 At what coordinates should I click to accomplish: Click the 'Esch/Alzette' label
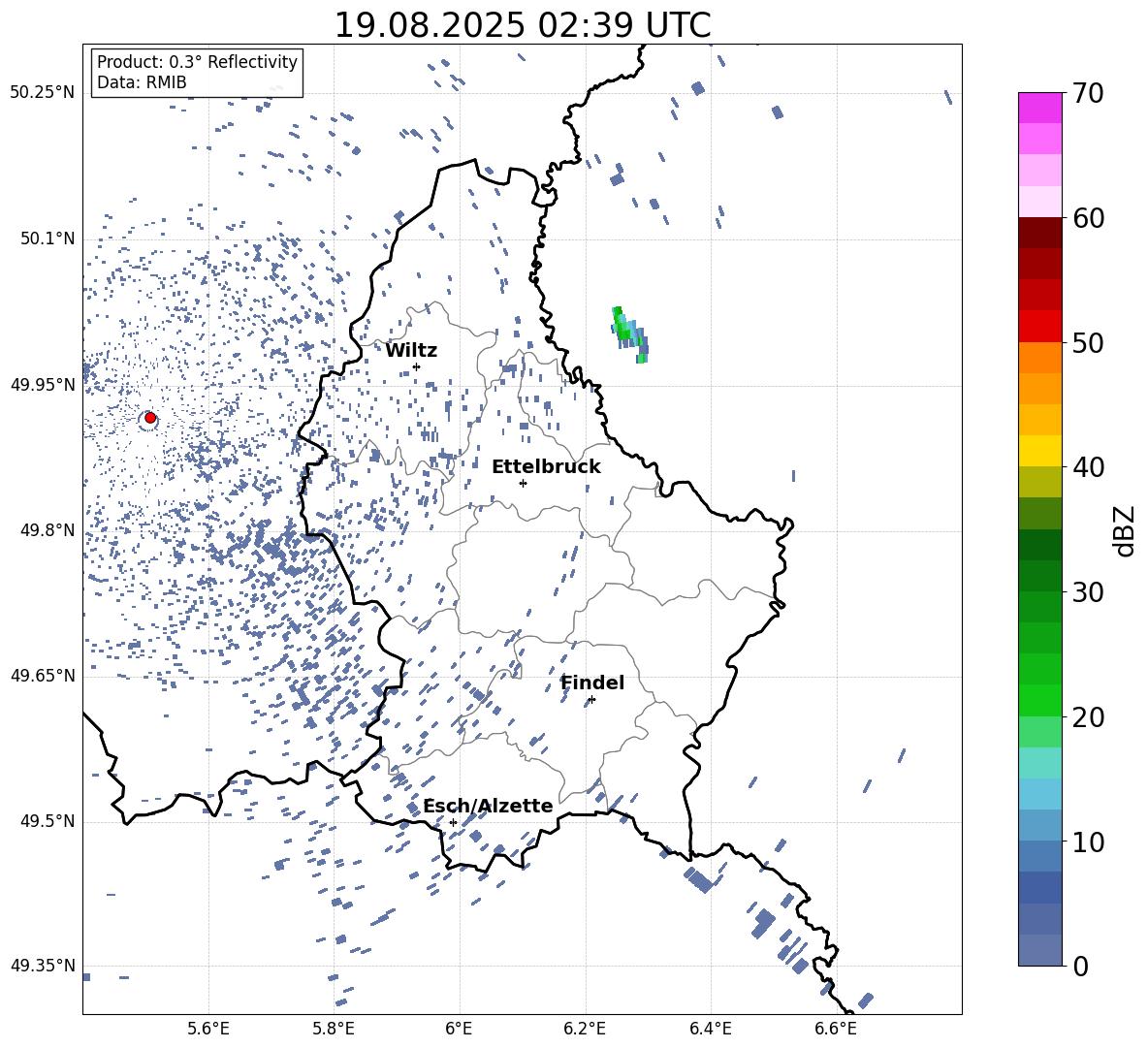tap(488, 806)
